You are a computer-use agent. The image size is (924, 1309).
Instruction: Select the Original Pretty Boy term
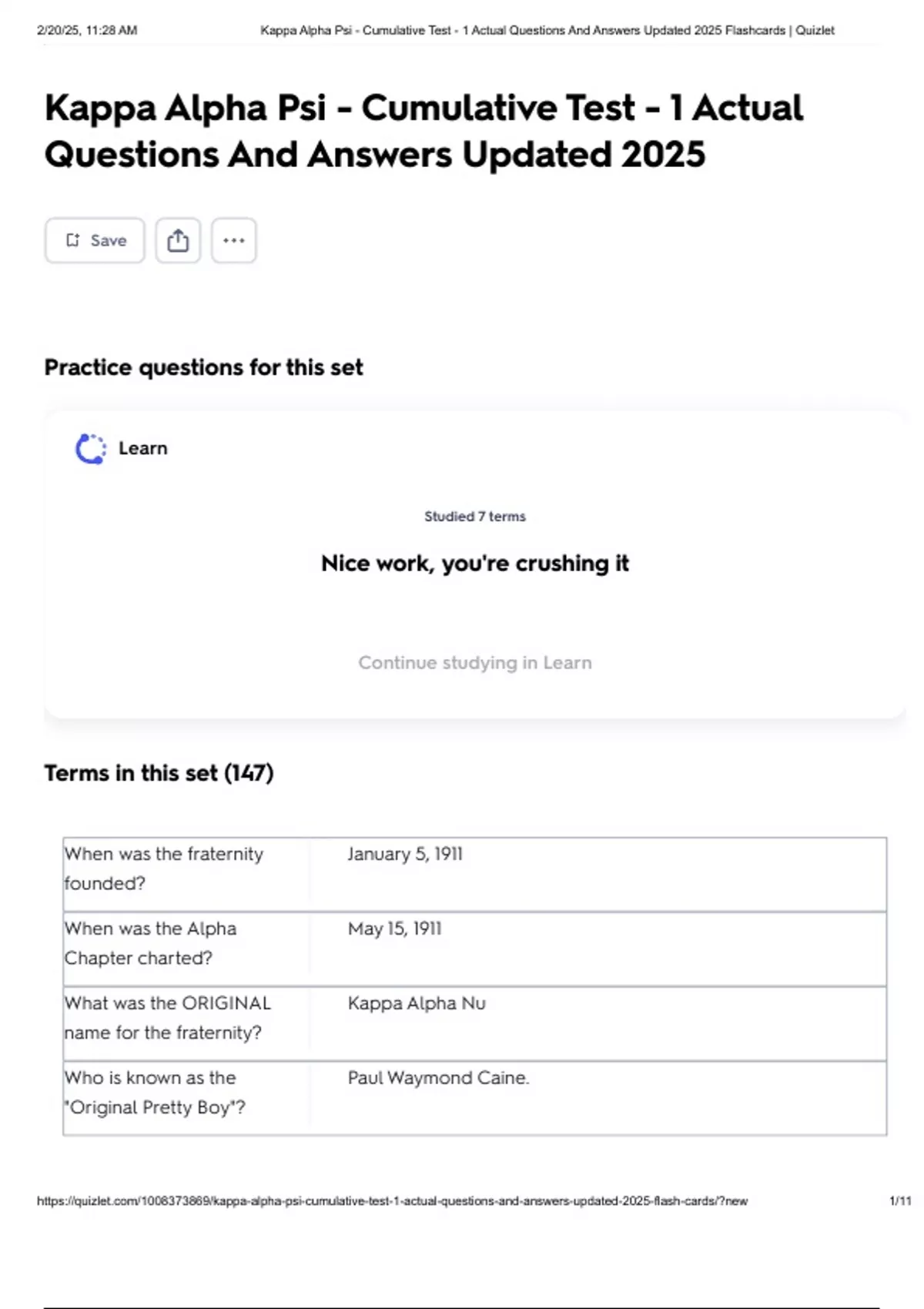coord(154,1093)
